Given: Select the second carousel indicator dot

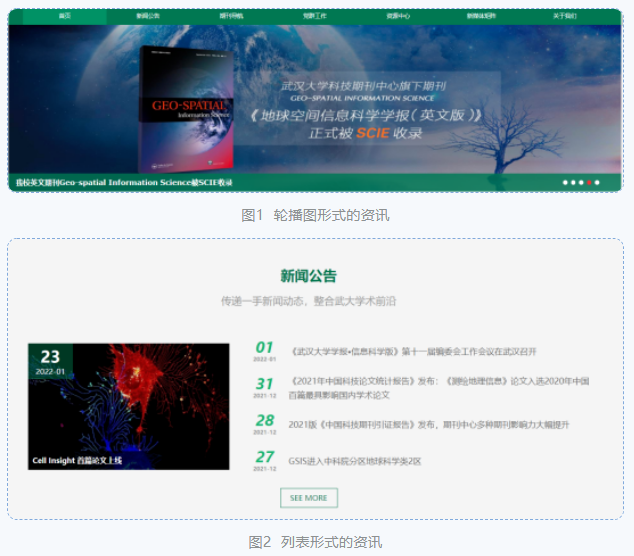Looking at the screenshot, I should [x=573, y=183].
